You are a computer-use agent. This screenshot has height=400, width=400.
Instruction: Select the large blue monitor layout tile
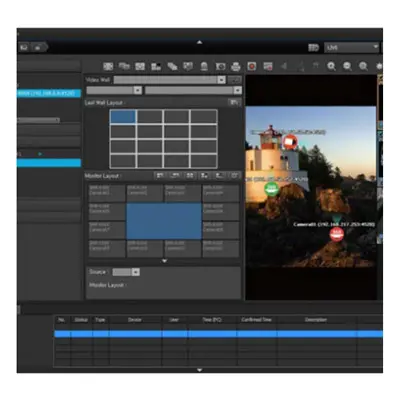164,221
